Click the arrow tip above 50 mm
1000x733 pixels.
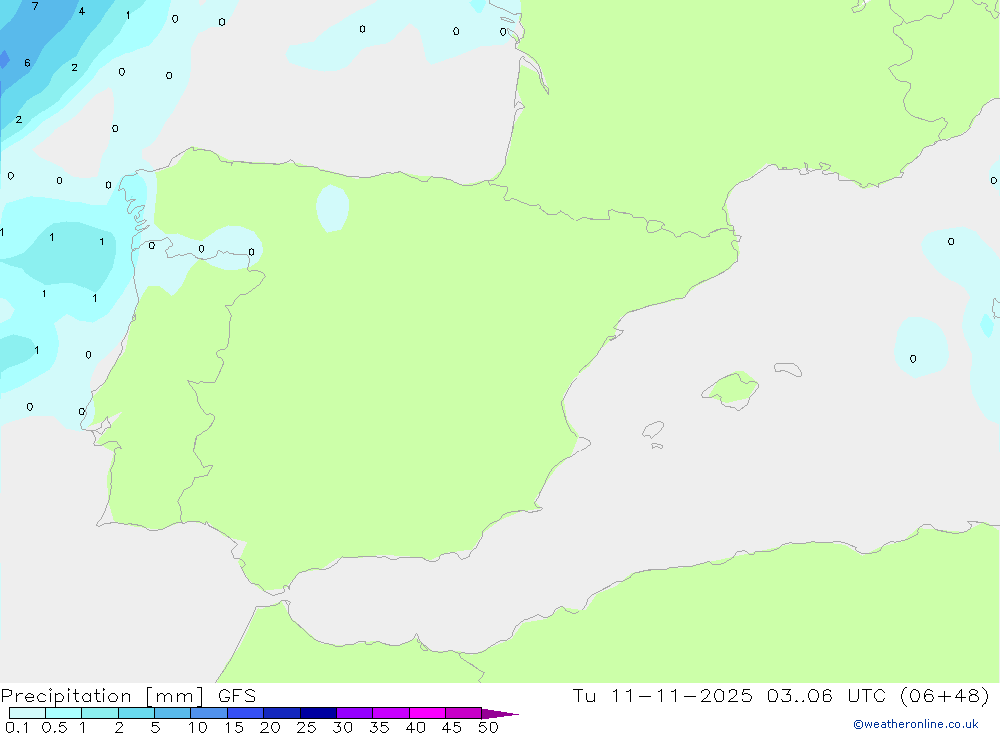[500, 714]
